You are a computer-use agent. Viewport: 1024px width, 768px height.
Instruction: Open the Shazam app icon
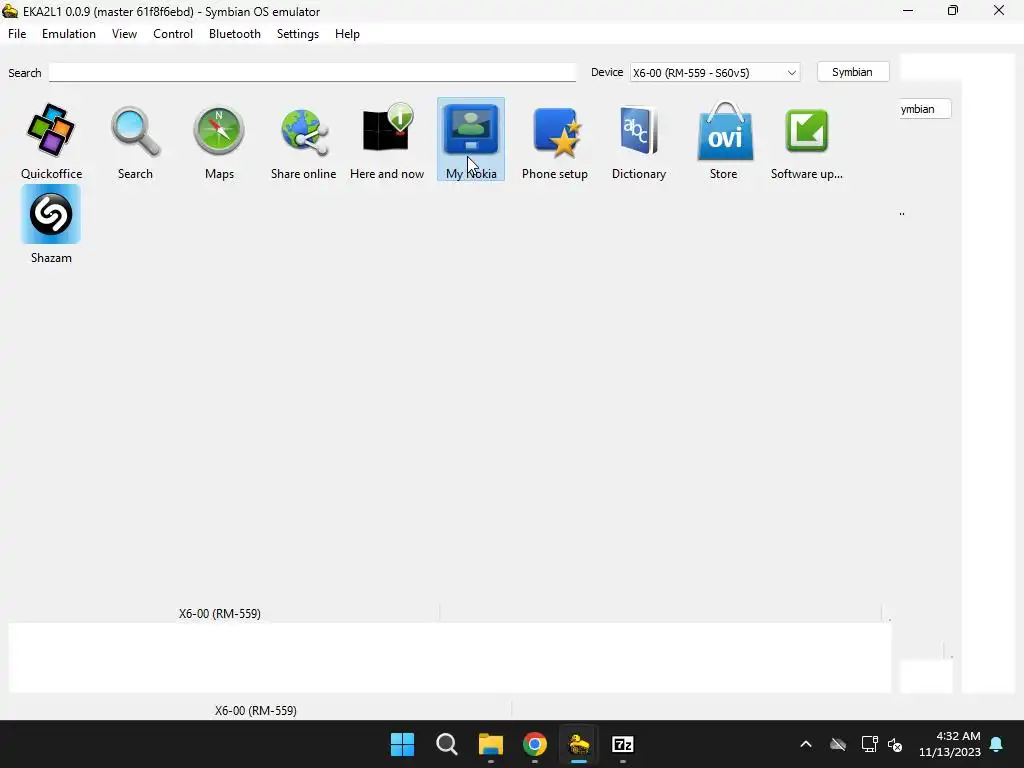[x=51, y=214]
